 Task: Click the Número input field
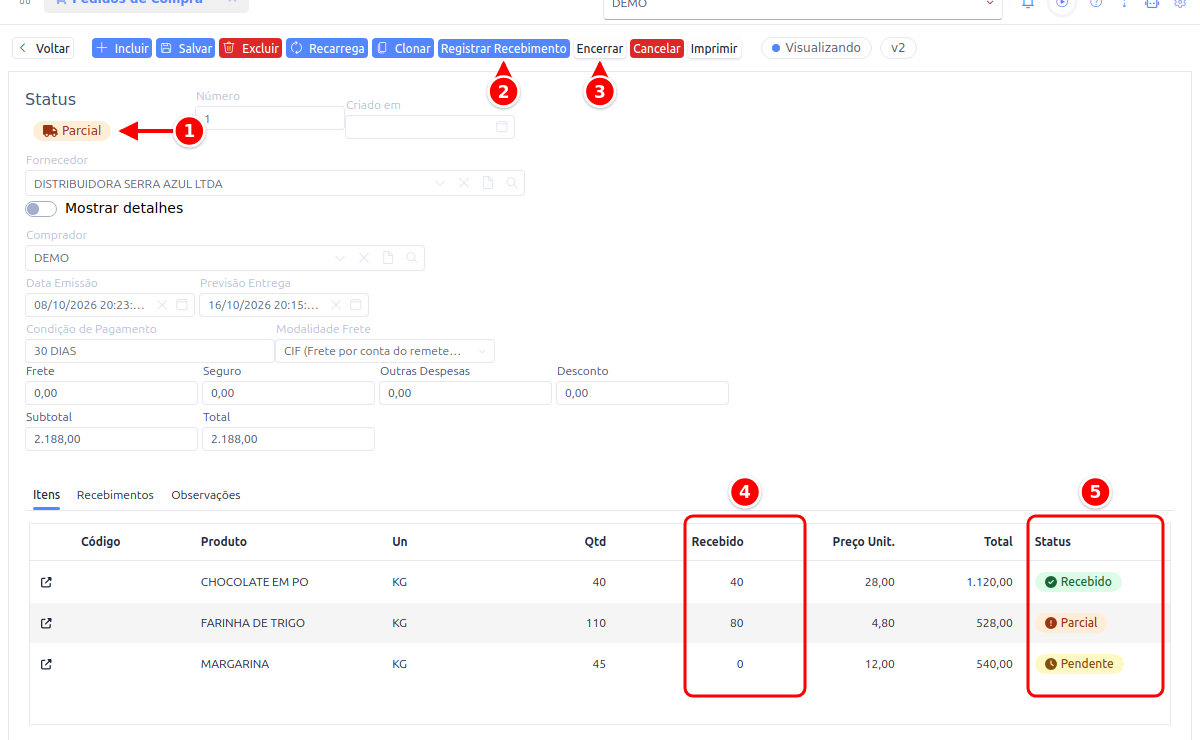point(270,118)
